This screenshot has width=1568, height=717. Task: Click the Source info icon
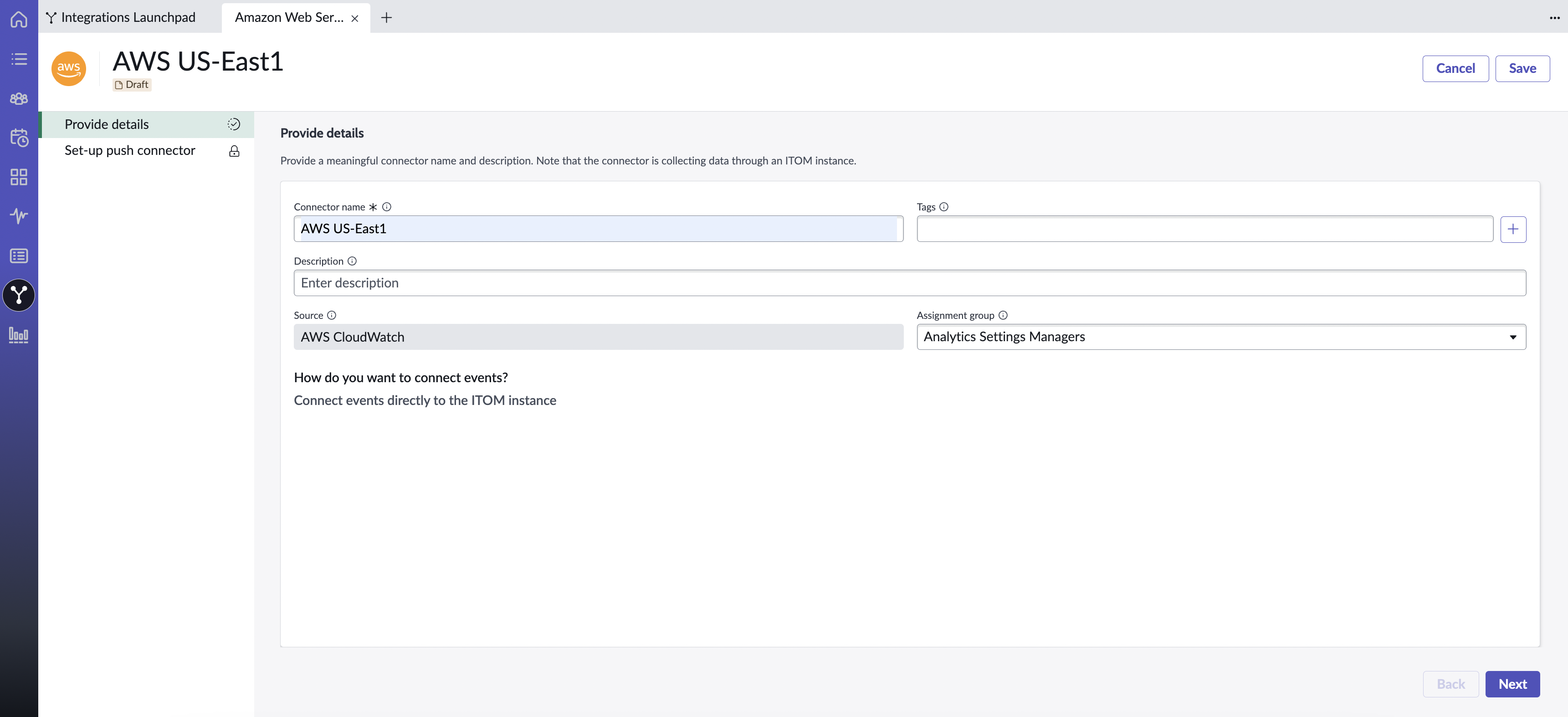pos(331,315)
